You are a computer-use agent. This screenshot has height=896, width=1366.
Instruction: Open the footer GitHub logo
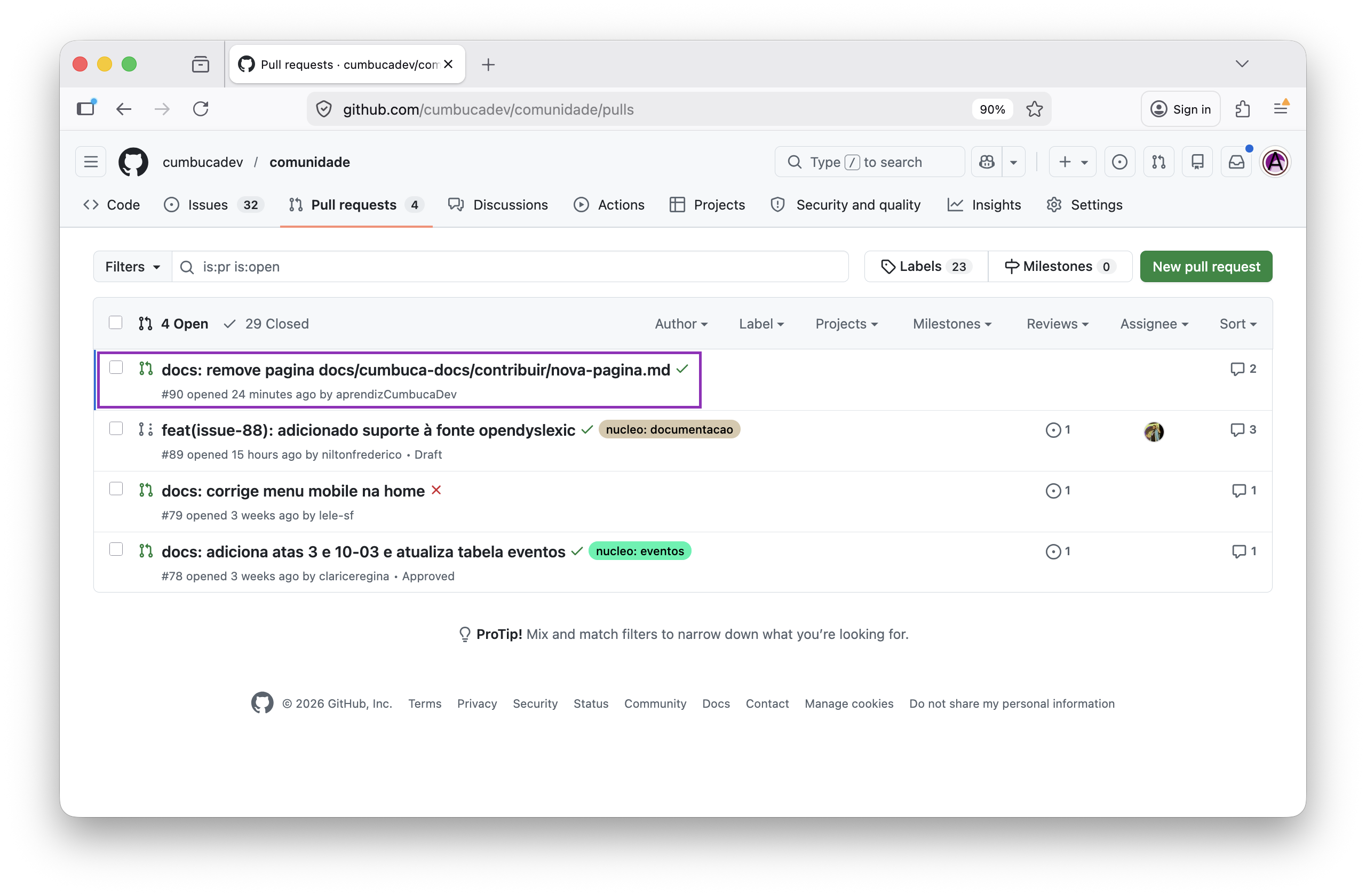[x=261, y=703]
